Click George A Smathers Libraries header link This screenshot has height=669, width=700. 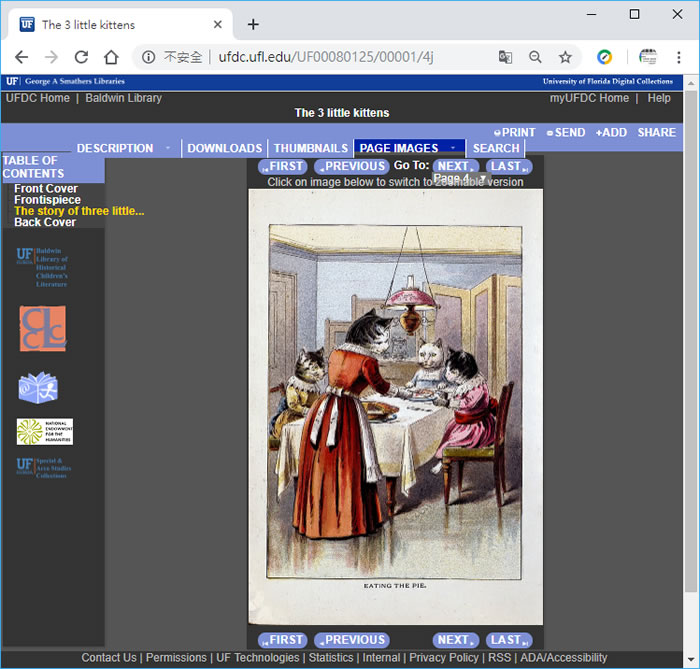(75, 81)
